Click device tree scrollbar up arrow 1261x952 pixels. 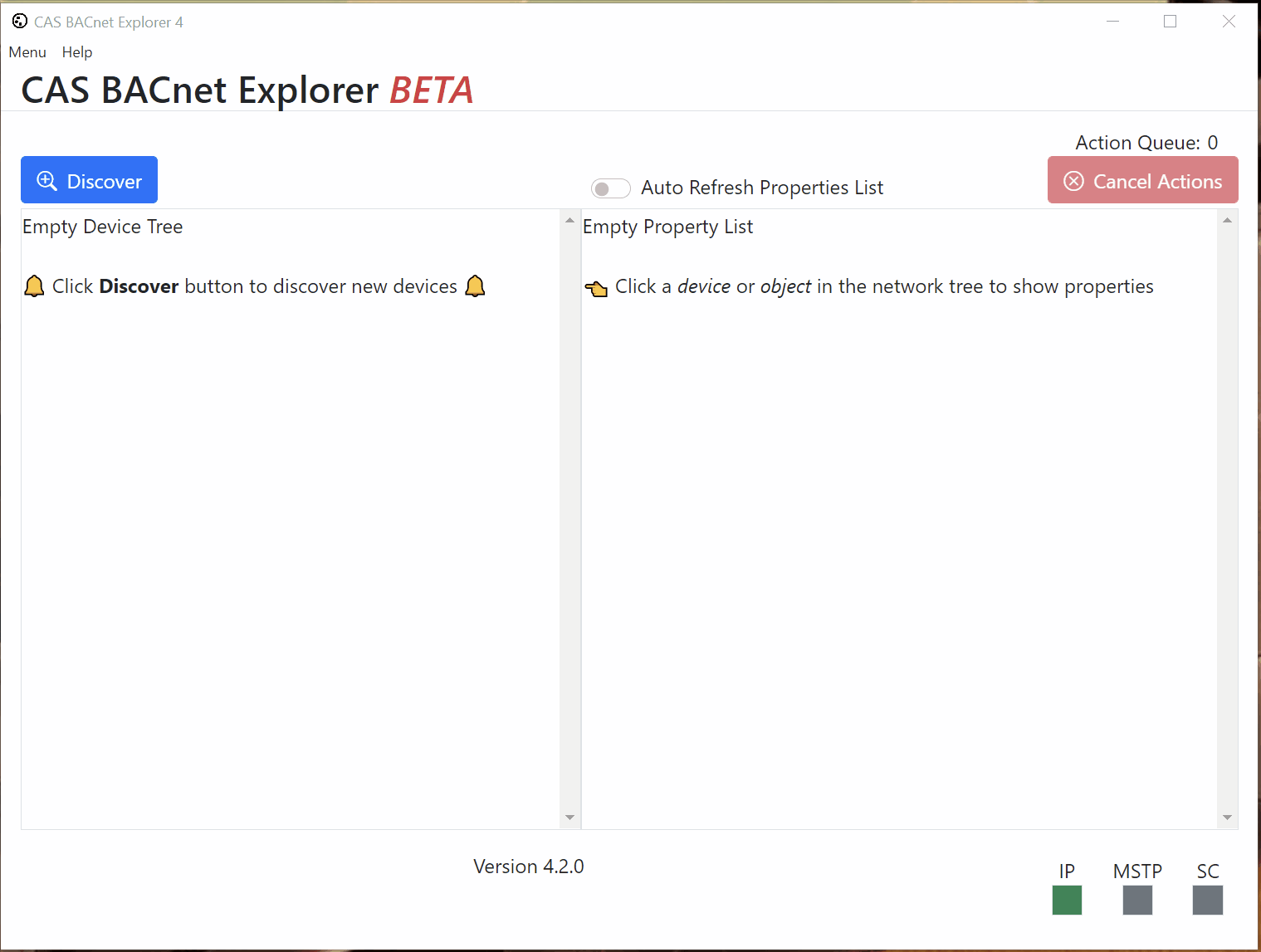point(569,220)
